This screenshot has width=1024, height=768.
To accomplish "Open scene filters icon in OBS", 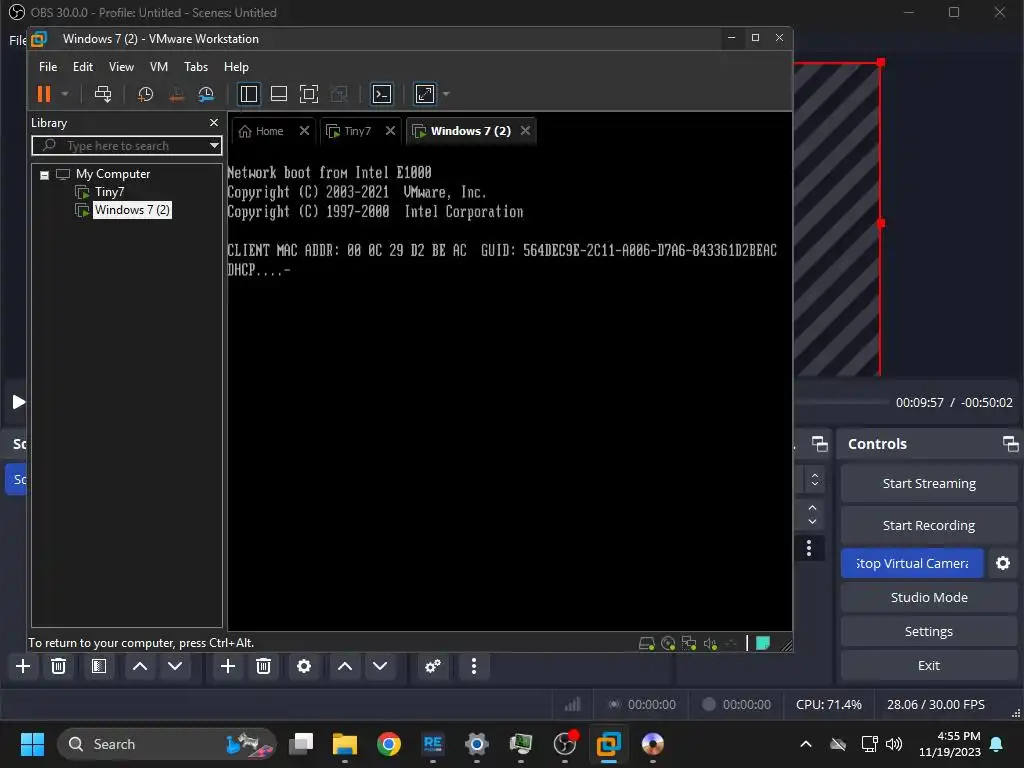I will pos(99,666).
